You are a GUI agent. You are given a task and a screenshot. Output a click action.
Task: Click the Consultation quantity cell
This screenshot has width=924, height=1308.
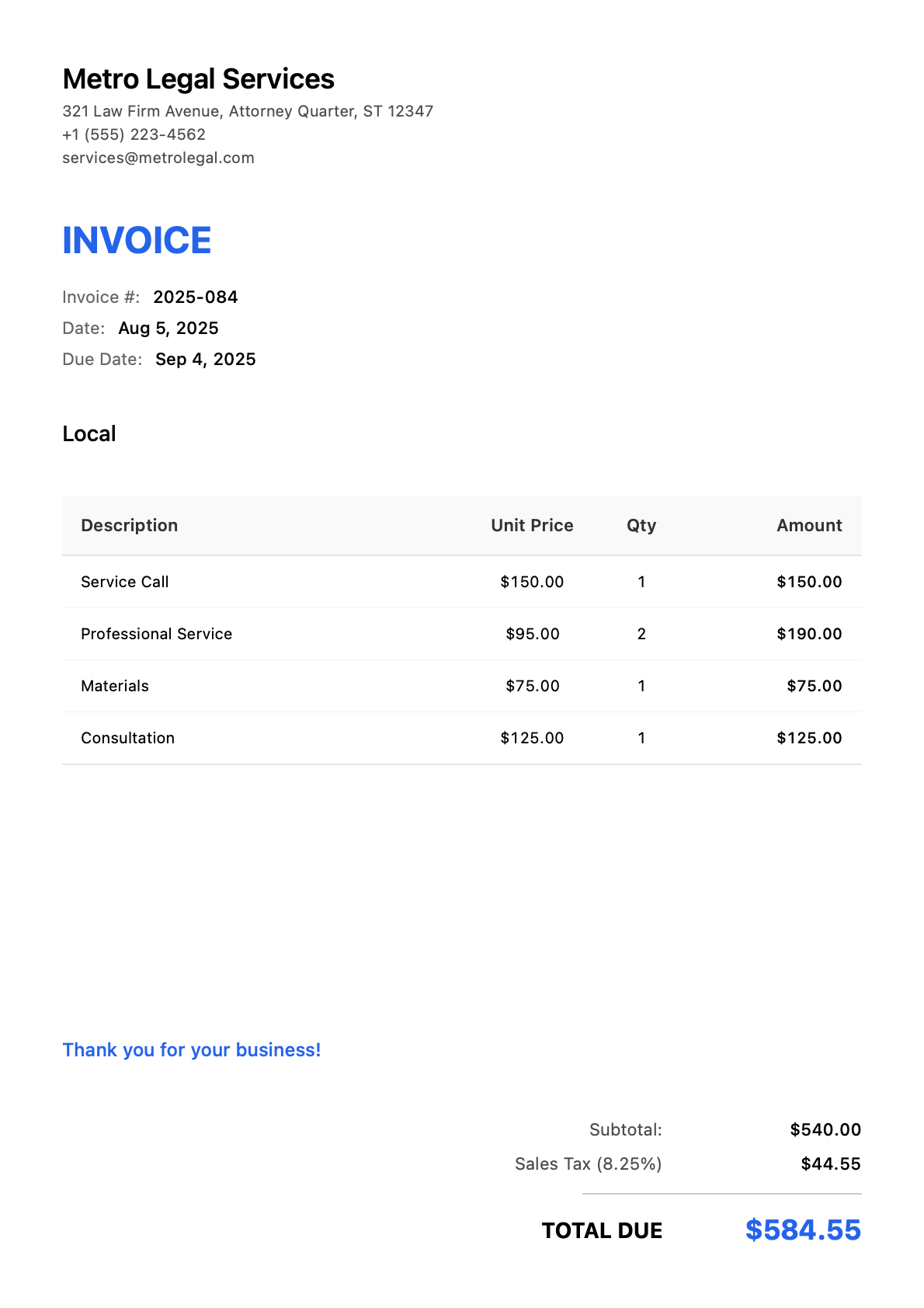(641, 738)
